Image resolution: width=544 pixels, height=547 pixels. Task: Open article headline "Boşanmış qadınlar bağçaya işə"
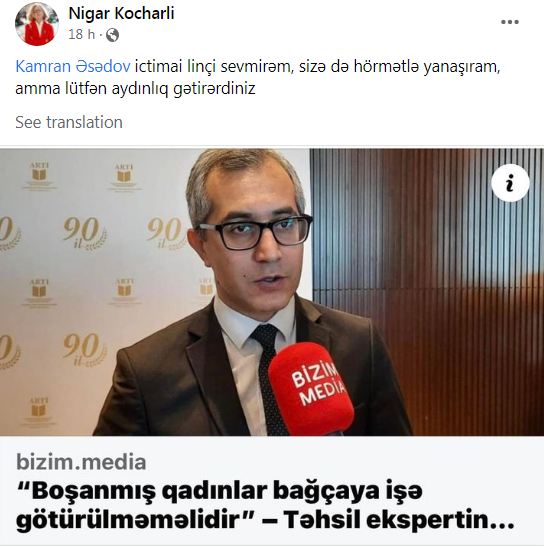pyautogui.click(x=219, y=491)
